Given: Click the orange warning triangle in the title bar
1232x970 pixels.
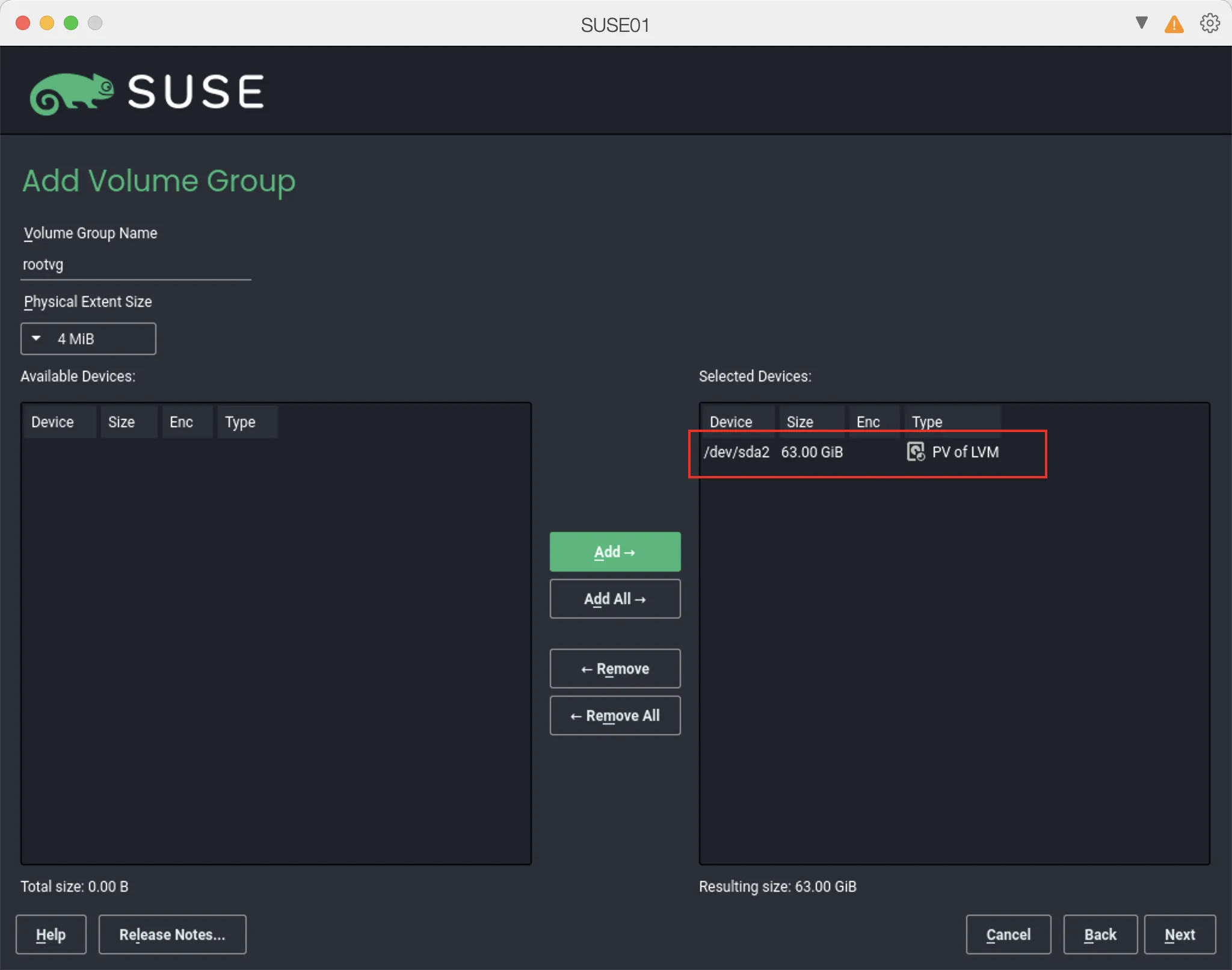Looking at the screenshot, I should point(1173,23).
